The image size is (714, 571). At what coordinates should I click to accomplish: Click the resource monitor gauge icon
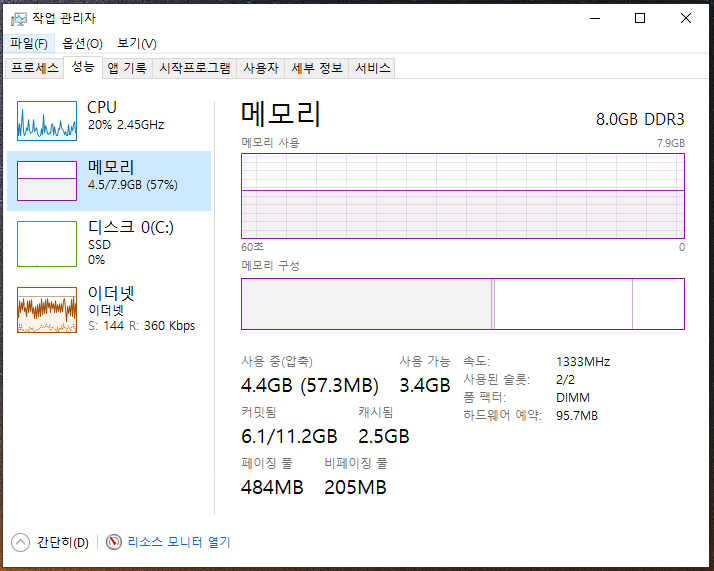pos(114,542)
